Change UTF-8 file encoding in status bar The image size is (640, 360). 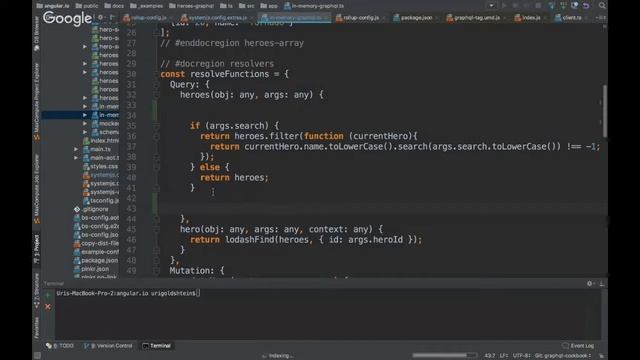[x=522, y=356]
